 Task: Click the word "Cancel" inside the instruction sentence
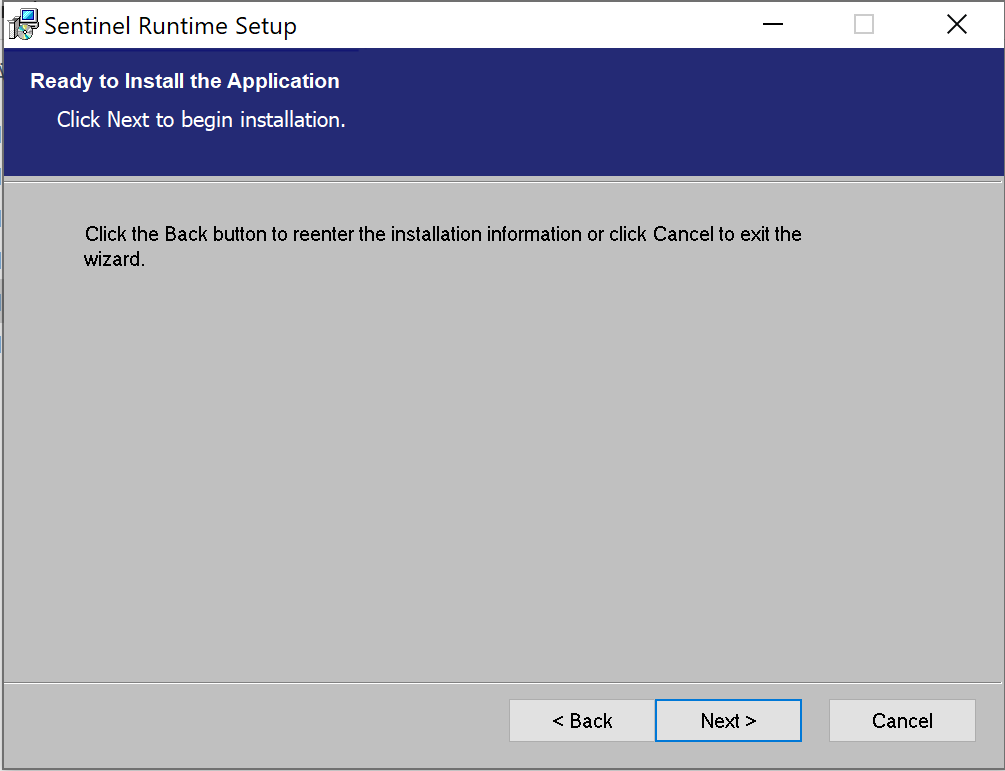pyautogui.click(x=683, y=235)
